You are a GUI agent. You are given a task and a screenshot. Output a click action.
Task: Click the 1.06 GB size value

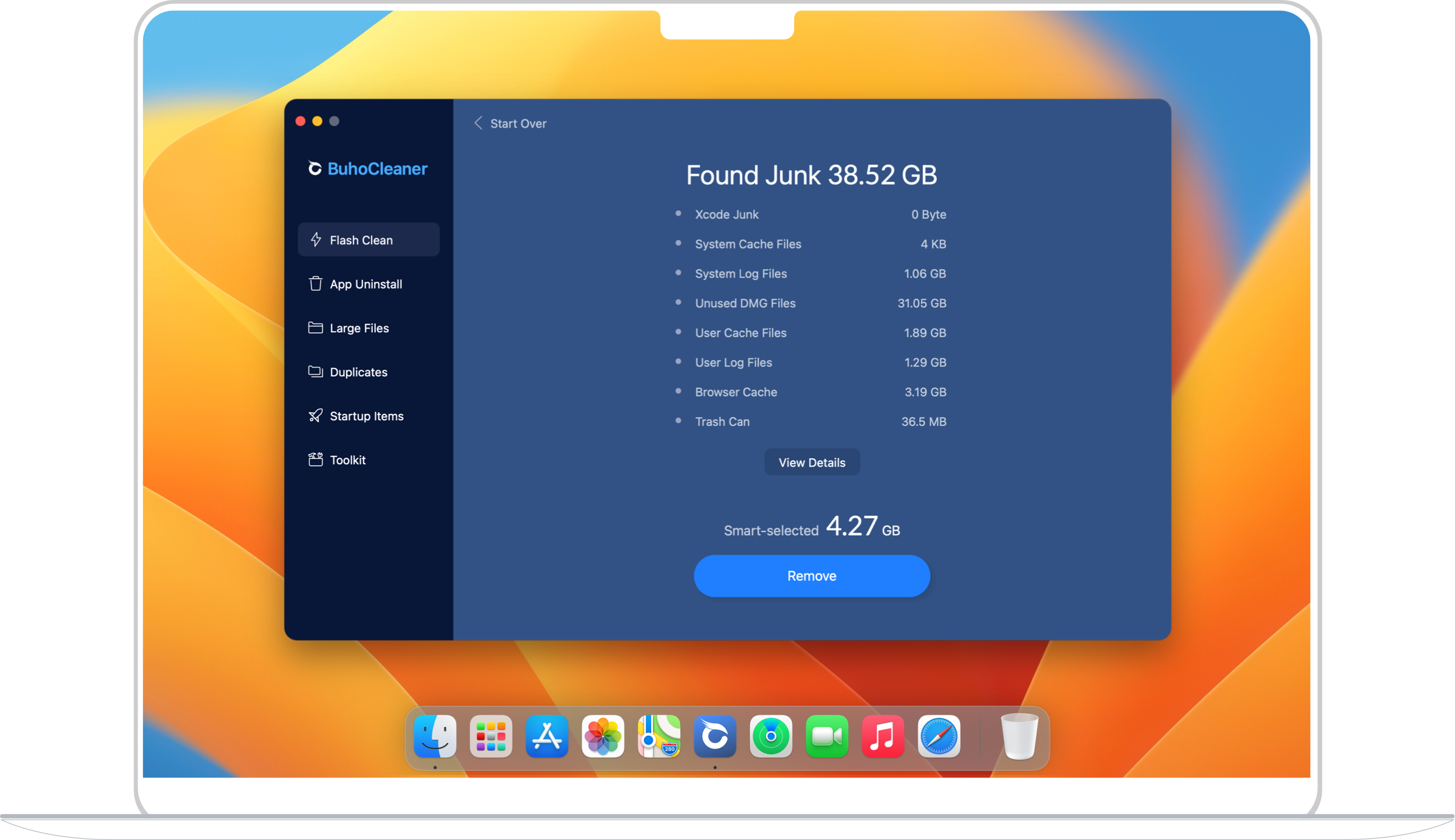pyautogui.click(x=925, y=273)
